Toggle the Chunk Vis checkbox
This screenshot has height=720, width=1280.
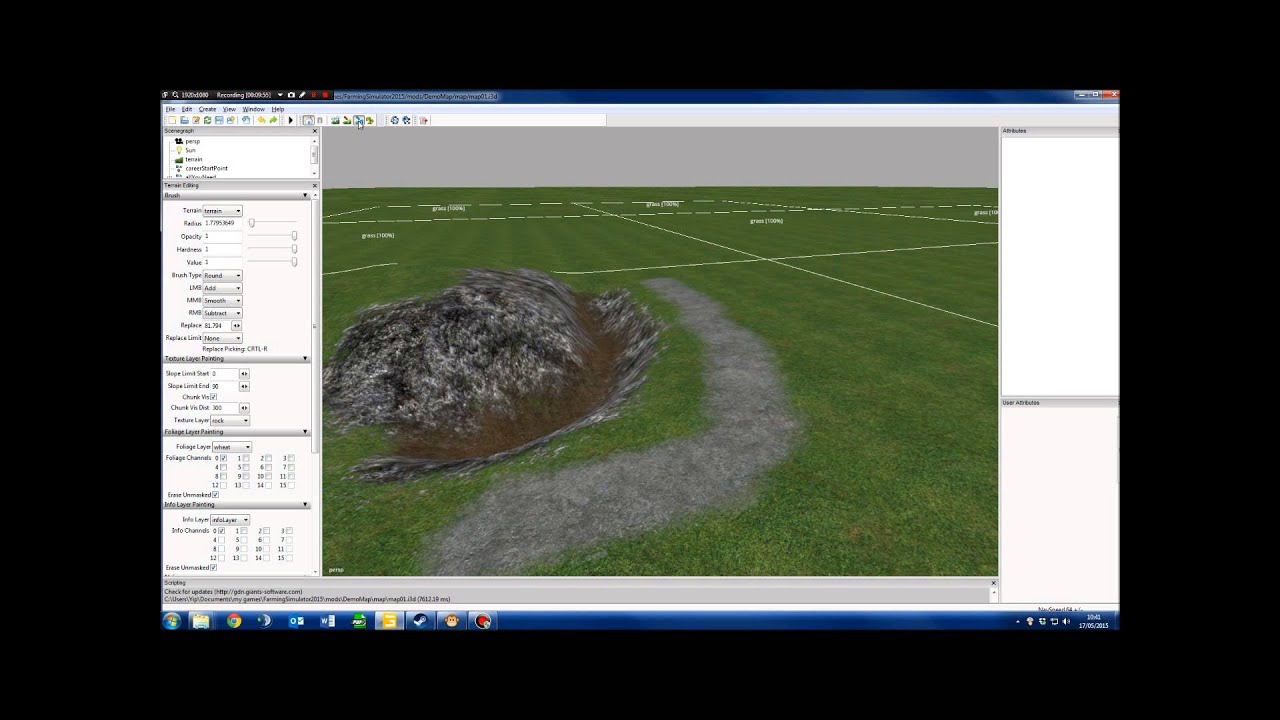[x=214, y=397]
